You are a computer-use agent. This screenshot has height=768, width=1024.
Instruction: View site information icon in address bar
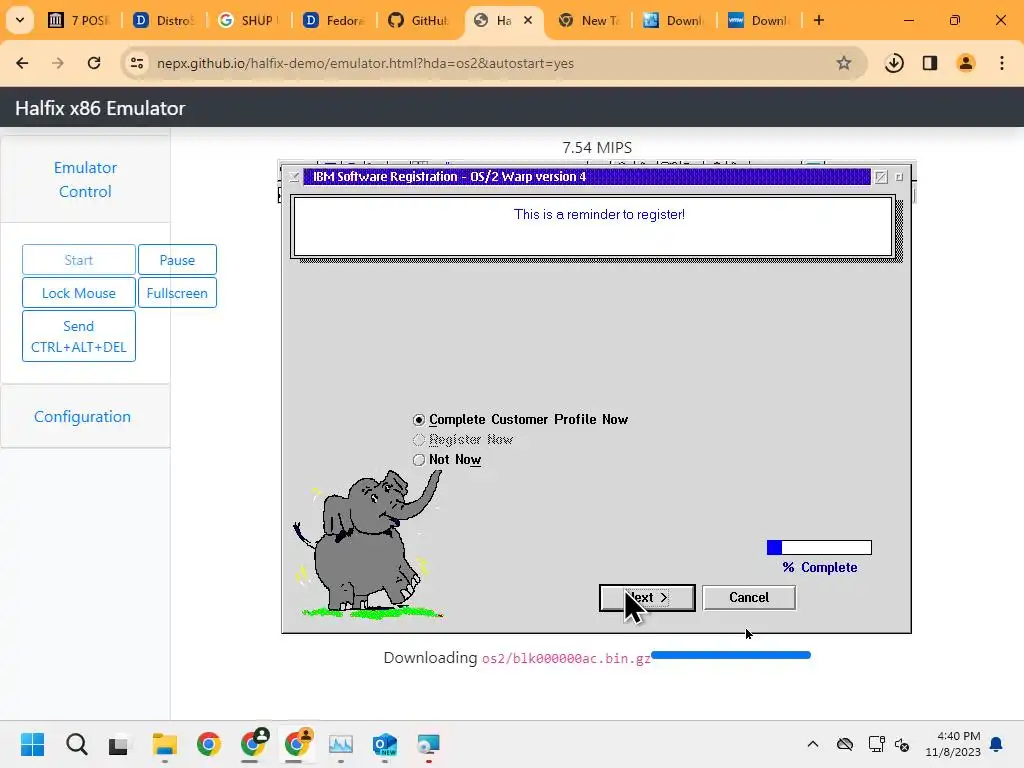tap(136, 63)
